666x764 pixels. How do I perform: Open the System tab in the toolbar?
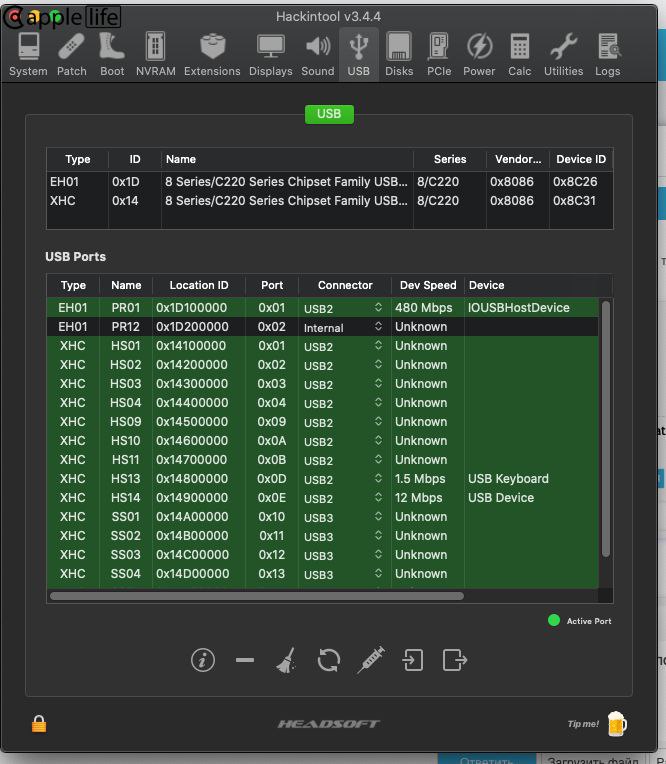(28, 55)
